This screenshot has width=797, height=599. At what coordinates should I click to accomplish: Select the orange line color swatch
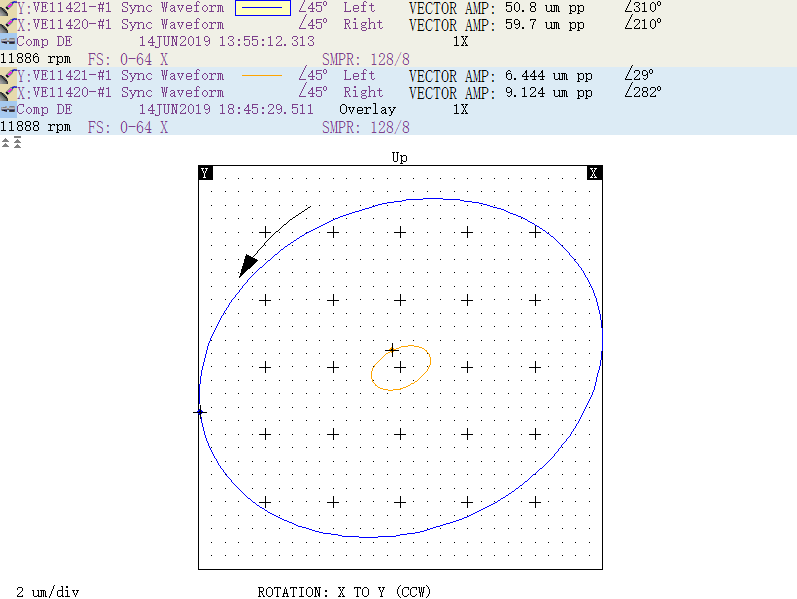click(x=262, y=75)
